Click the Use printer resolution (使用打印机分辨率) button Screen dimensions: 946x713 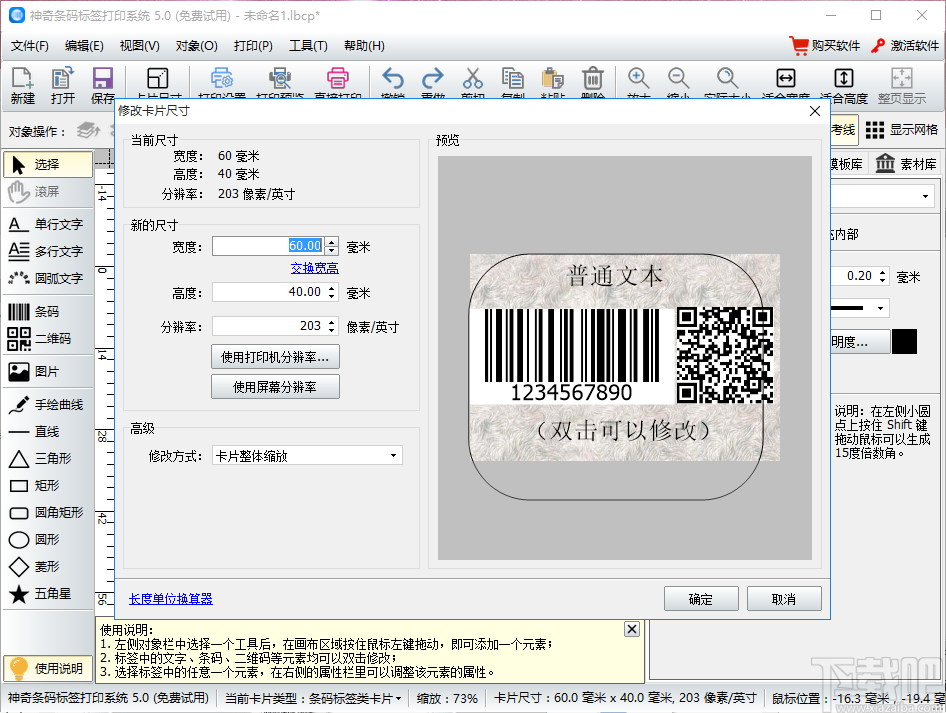[x=275, y=356]
